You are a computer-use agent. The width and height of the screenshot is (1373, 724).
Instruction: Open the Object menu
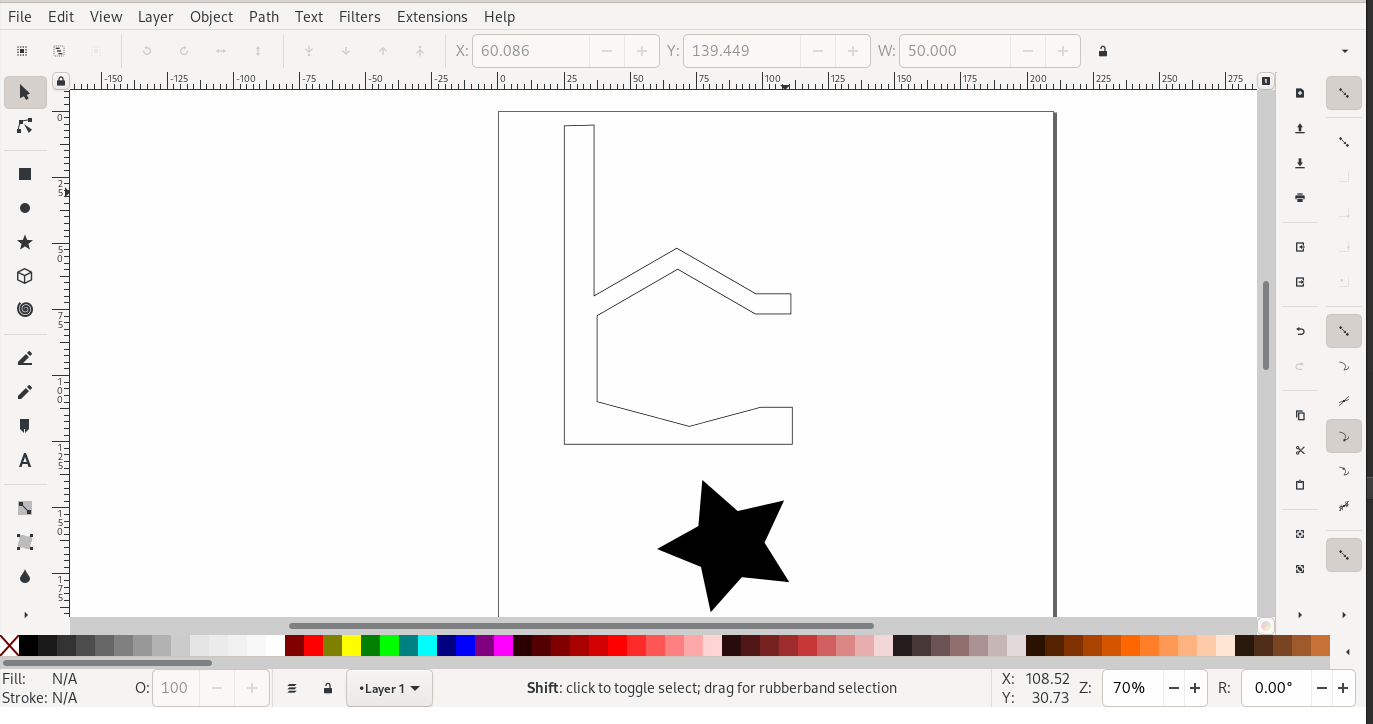211,17
